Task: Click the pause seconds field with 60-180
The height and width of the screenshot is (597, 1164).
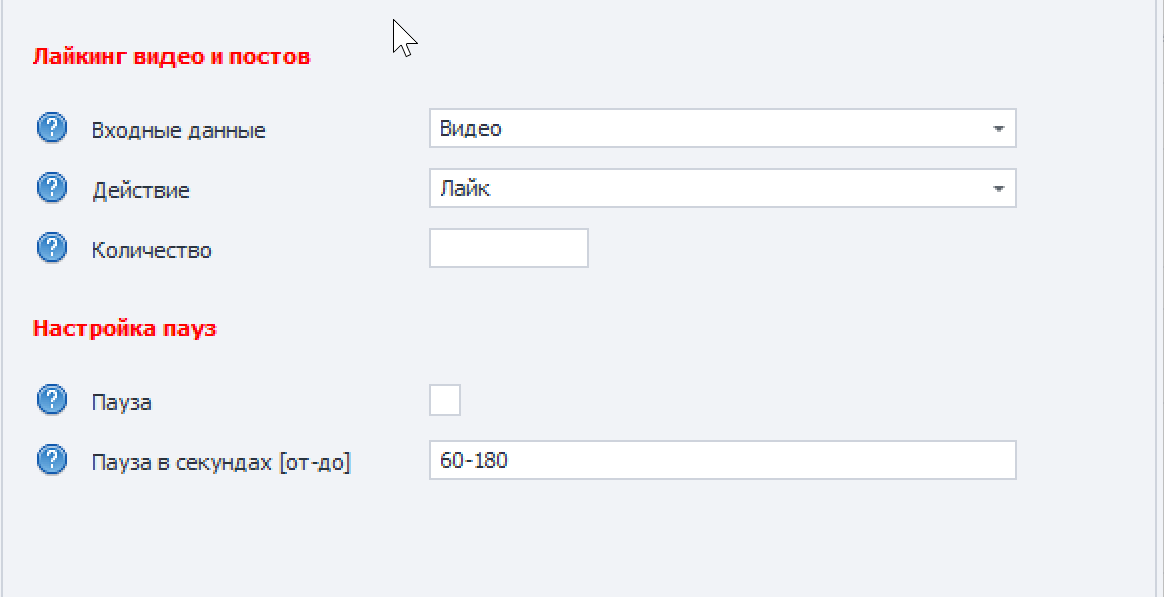Action: point(722,461)
